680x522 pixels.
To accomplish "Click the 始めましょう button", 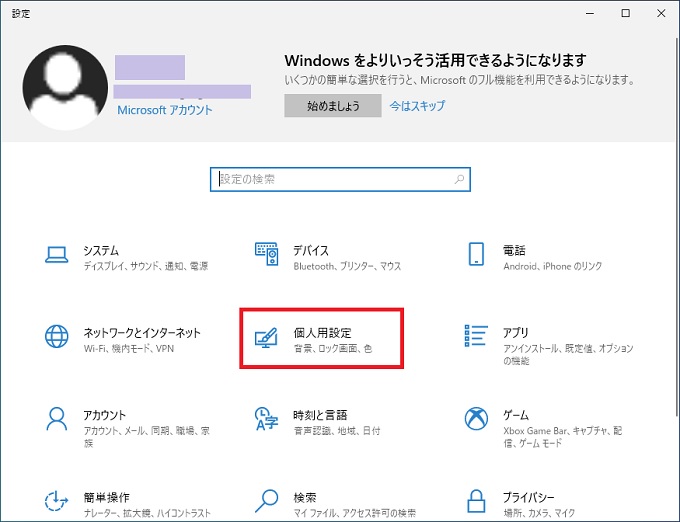I will coord(333,106).
